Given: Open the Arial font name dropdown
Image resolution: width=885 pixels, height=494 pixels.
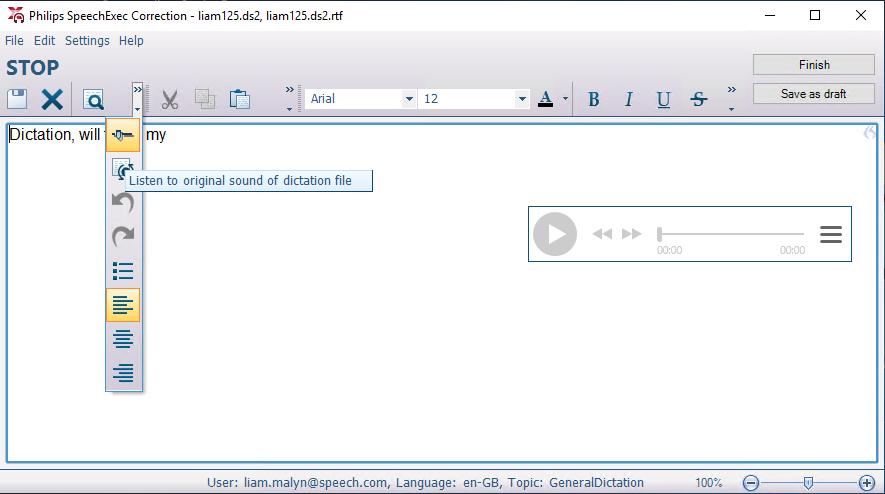Looking at the screenshot, I should [409, 99].
